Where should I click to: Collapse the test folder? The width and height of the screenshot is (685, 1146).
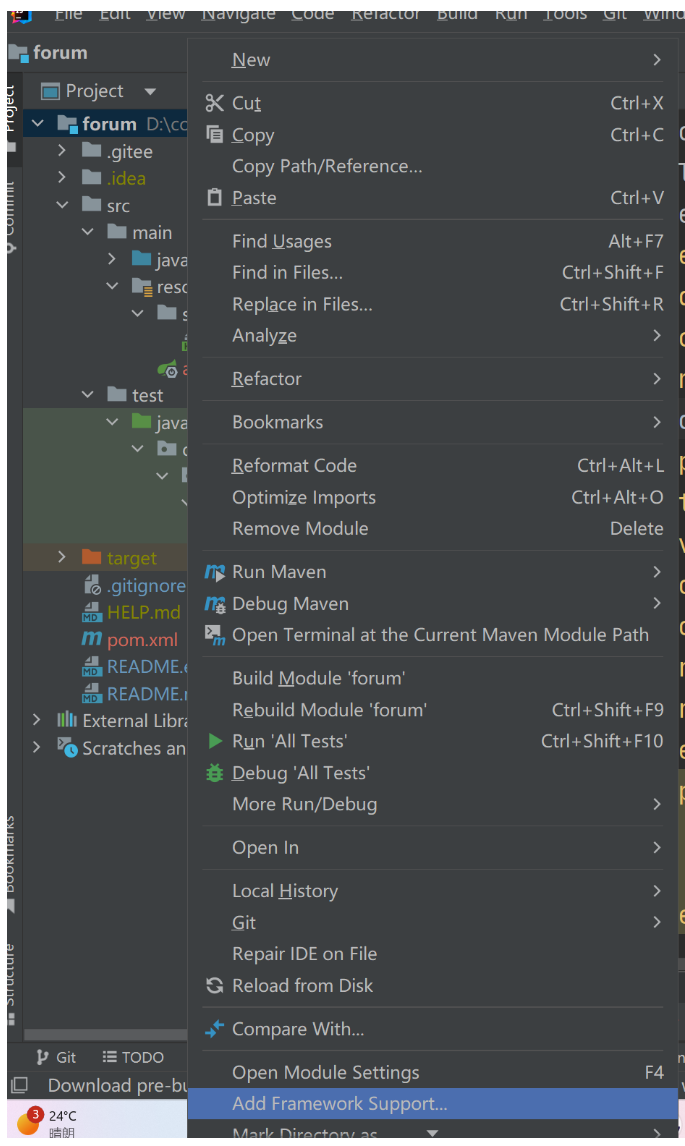(x=87, y=395)
